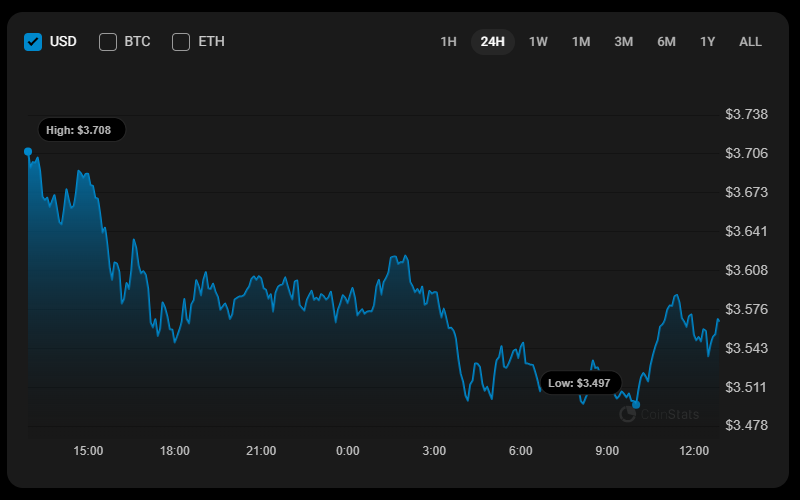Image resolution: width=800 pixels, height=500 pixels.
Task: Uncheck the USD currency checkbox
Action: tap(33, 42)
